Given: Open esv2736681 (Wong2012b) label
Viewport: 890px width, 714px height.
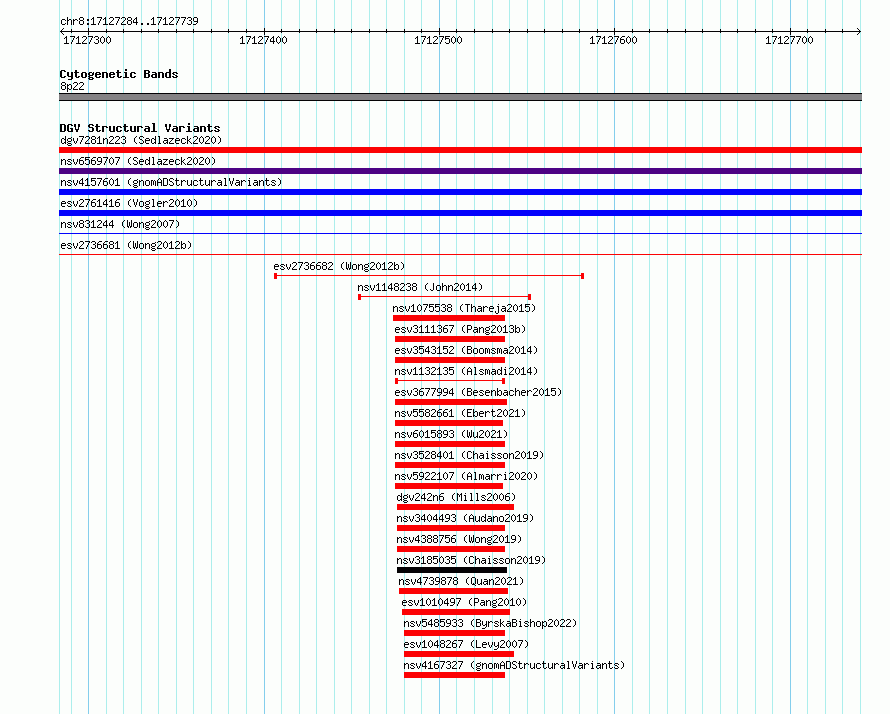Looking at the screenshot, I should (x=126, y=245).
